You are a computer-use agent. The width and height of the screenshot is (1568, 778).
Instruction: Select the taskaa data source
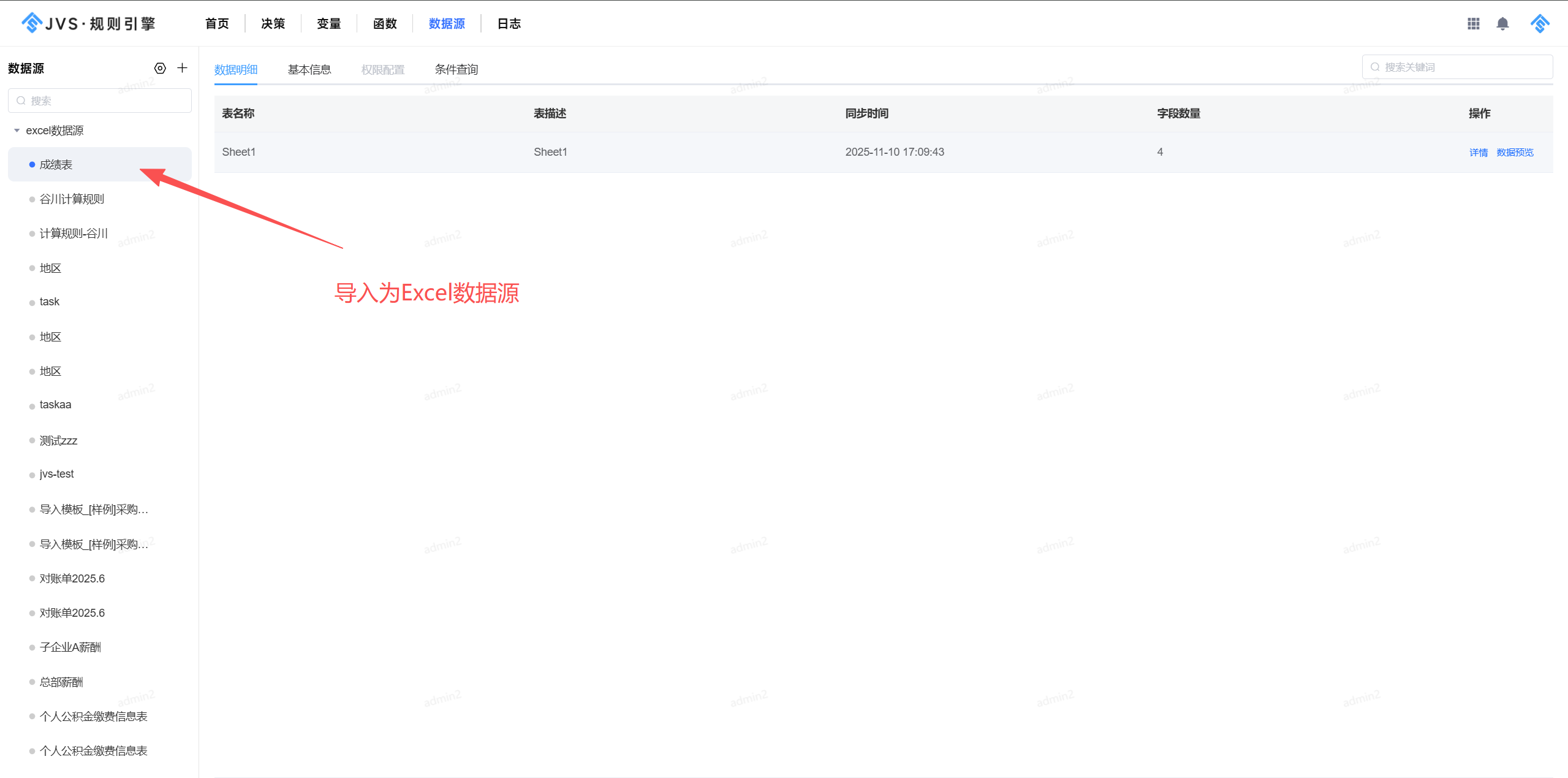coord(55,404)
